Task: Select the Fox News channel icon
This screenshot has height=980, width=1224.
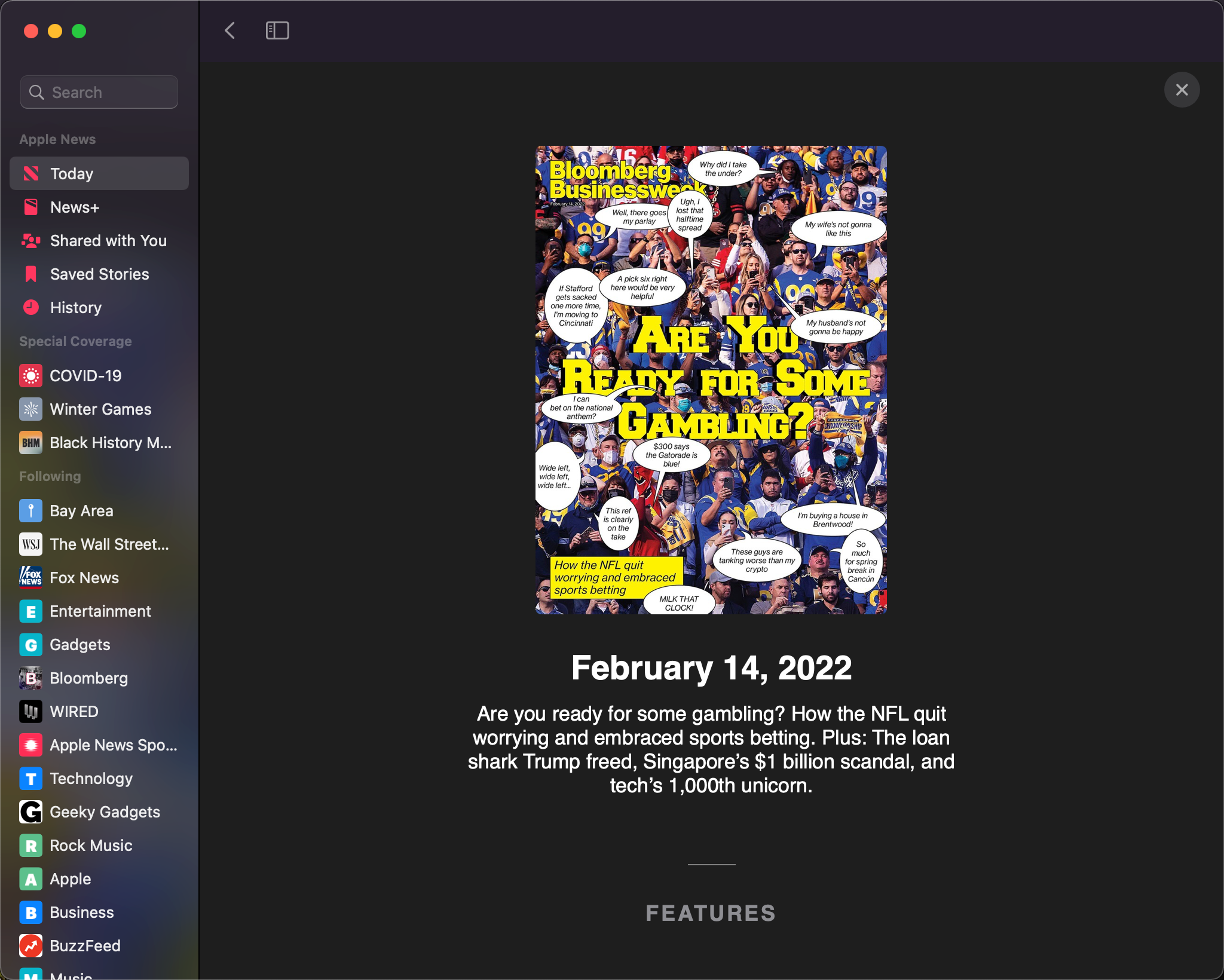Action: 30,578
